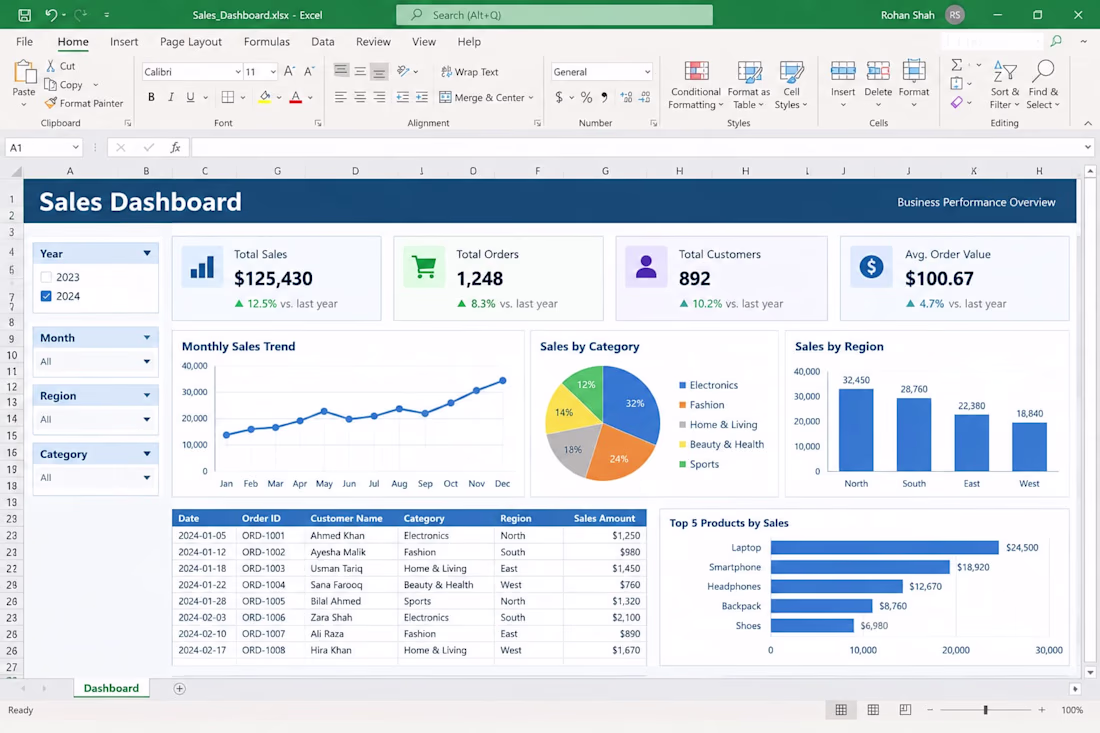Open Sort & Filter tool

point(1005,86)
